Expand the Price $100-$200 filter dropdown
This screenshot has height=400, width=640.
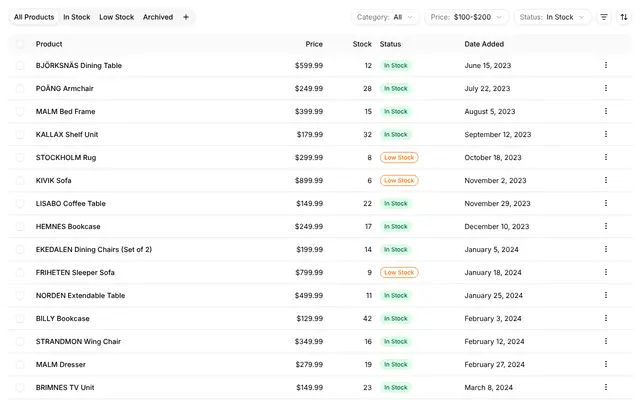467,17
